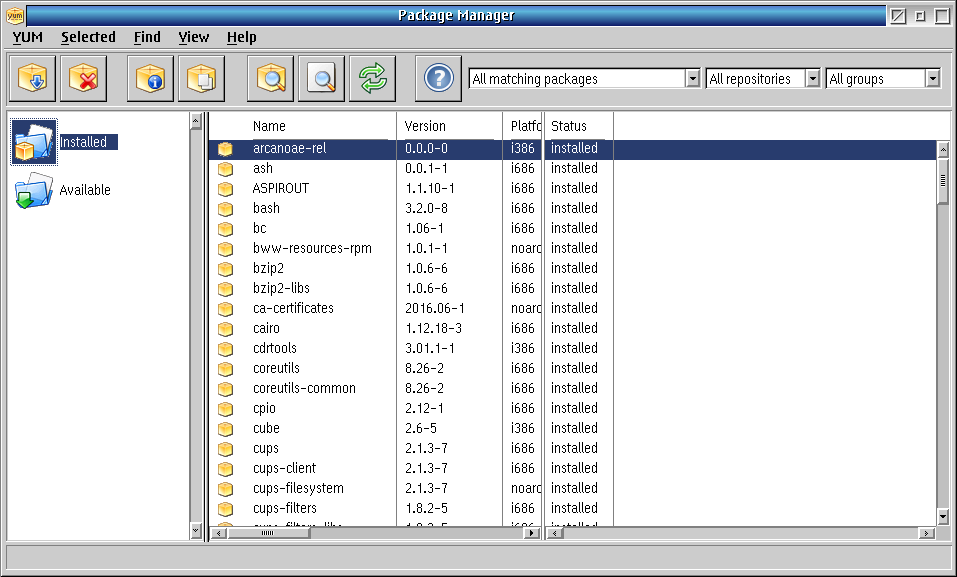Click version 1.1.10-1 of ASPIROUT

(430, 189)
